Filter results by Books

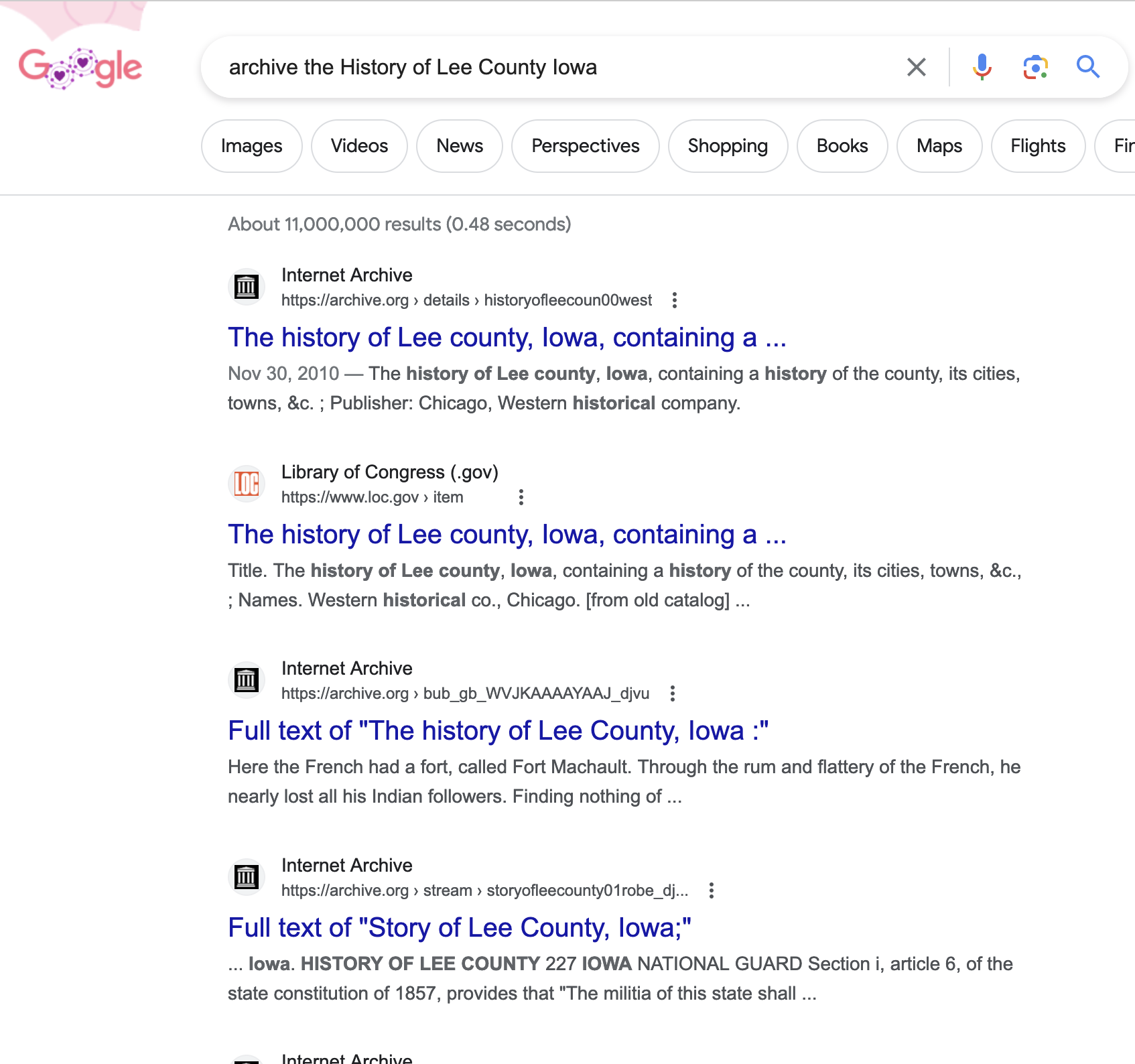click(x=842, y=146)
